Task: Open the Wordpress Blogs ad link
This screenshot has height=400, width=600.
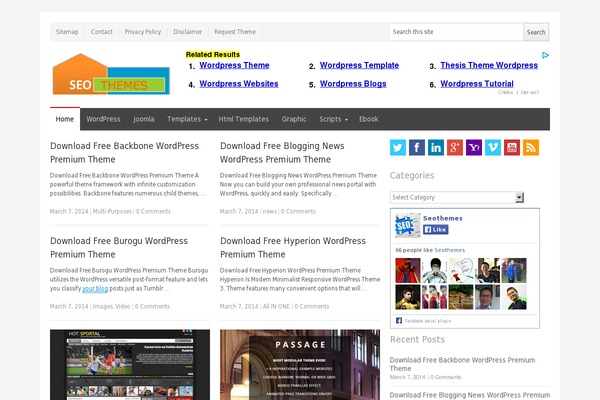Action: [x=353, y=83]
